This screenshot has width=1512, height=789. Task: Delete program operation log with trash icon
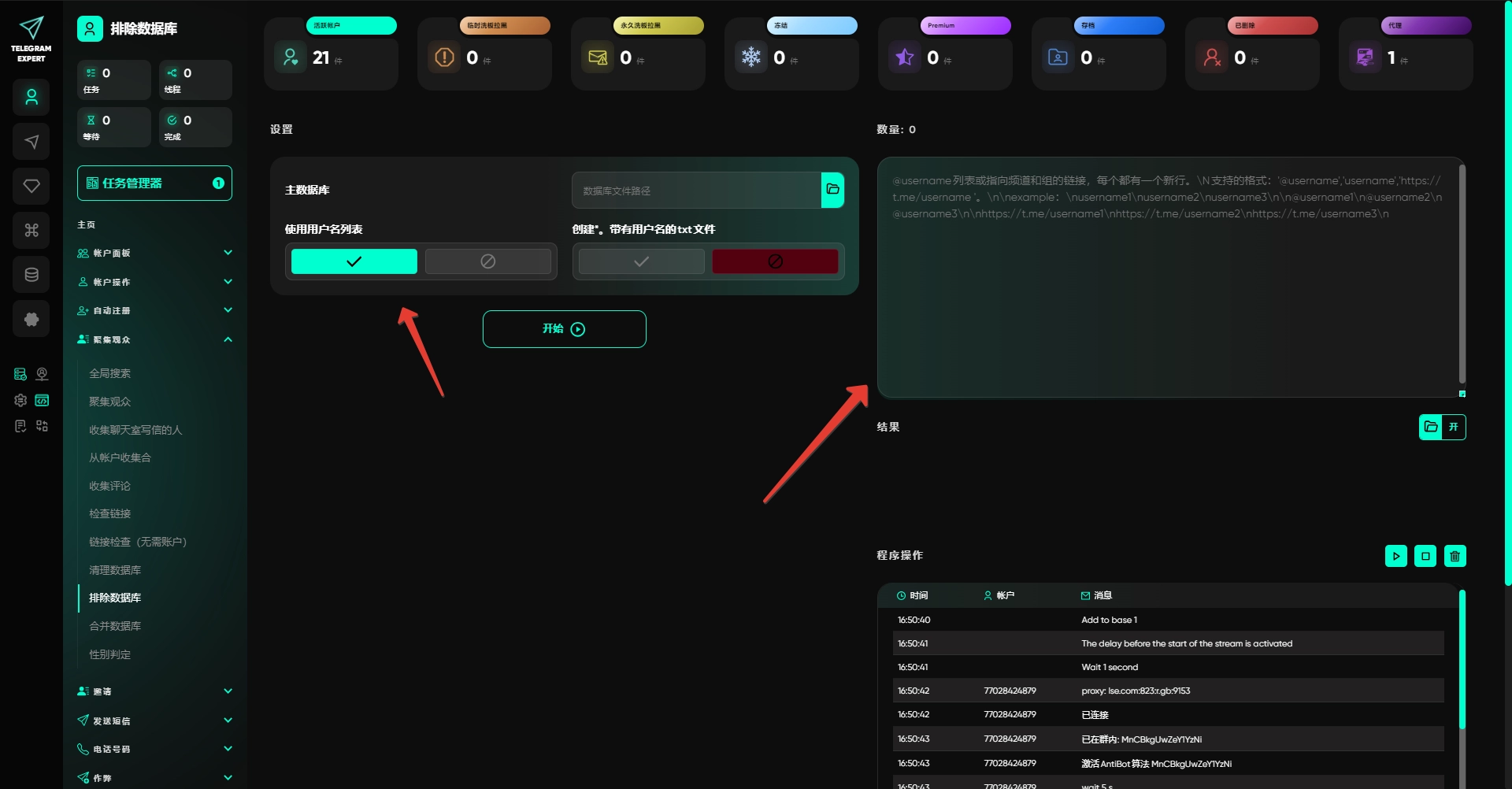pos(1455,556)
